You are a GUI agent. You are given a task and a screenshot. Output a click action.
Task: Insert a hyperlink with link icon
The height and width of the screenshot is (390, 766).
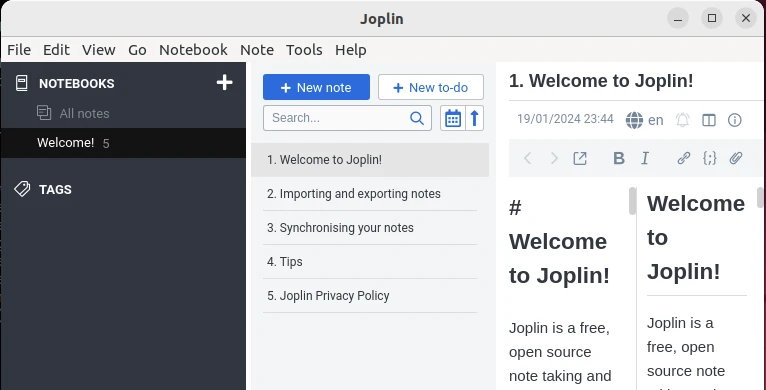pos(683,158)
